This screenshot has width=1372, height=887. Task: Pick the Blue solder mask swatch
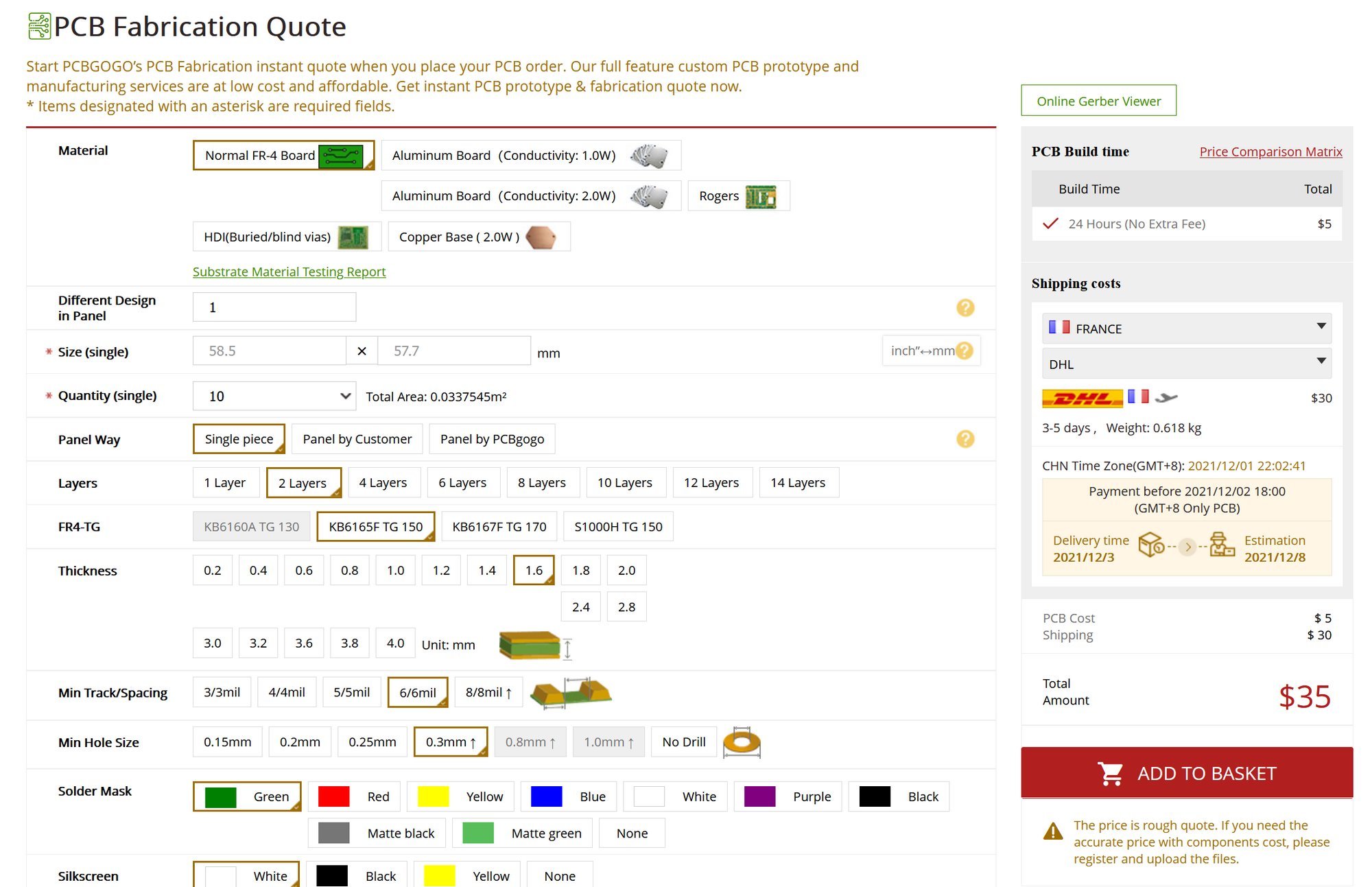547,796
